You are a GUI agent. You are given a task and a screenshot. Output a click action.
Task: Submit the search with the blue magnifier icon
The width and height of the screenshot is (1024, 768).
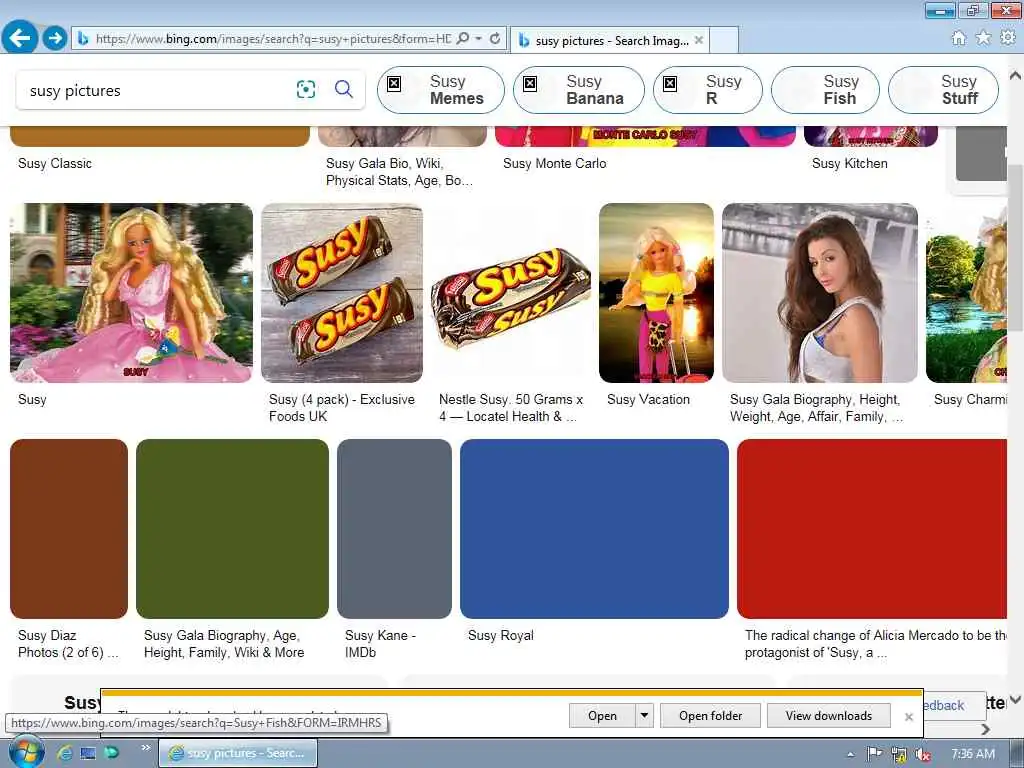pos(344,89)
